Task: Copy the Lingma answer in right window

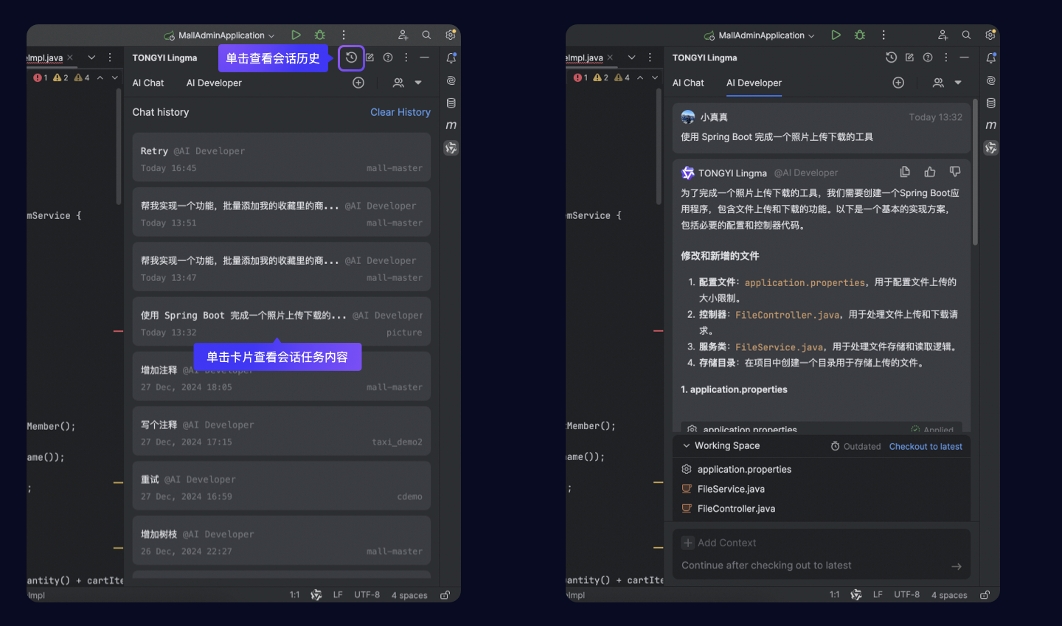Action: [x=904, y=172]
